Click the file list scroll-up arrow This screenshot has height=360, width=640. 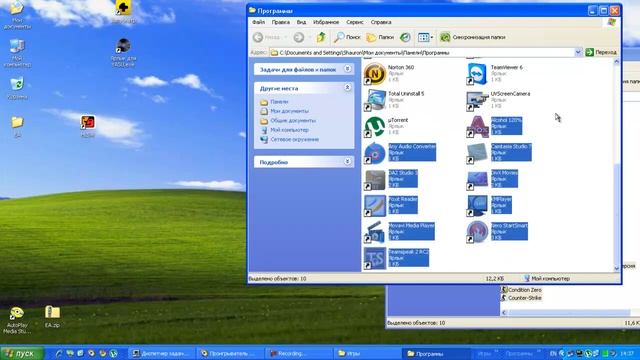(617, 62)
